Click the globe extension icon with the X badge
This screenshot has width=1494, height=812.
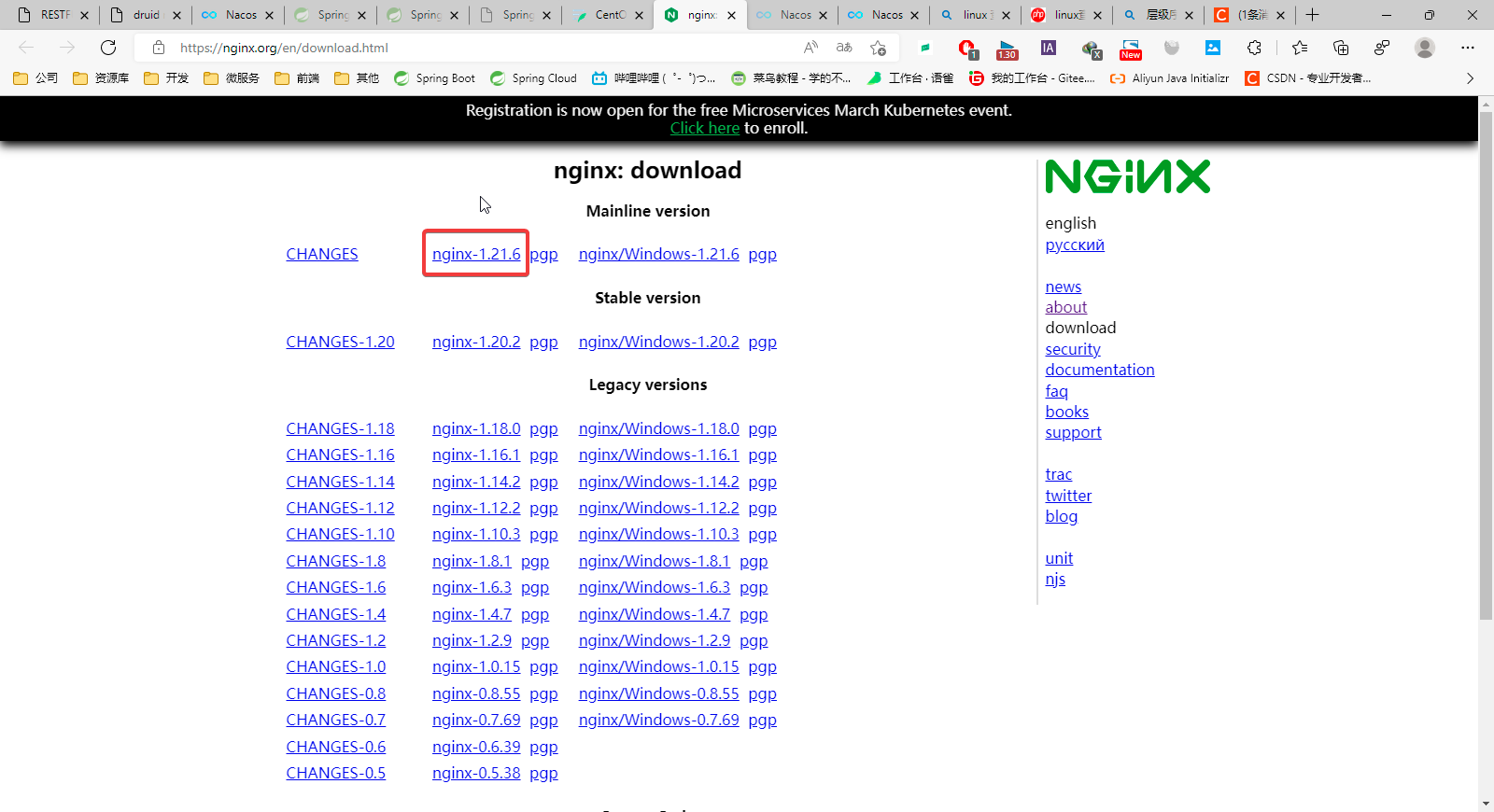pyautogui.click(x=1091, y=49)
